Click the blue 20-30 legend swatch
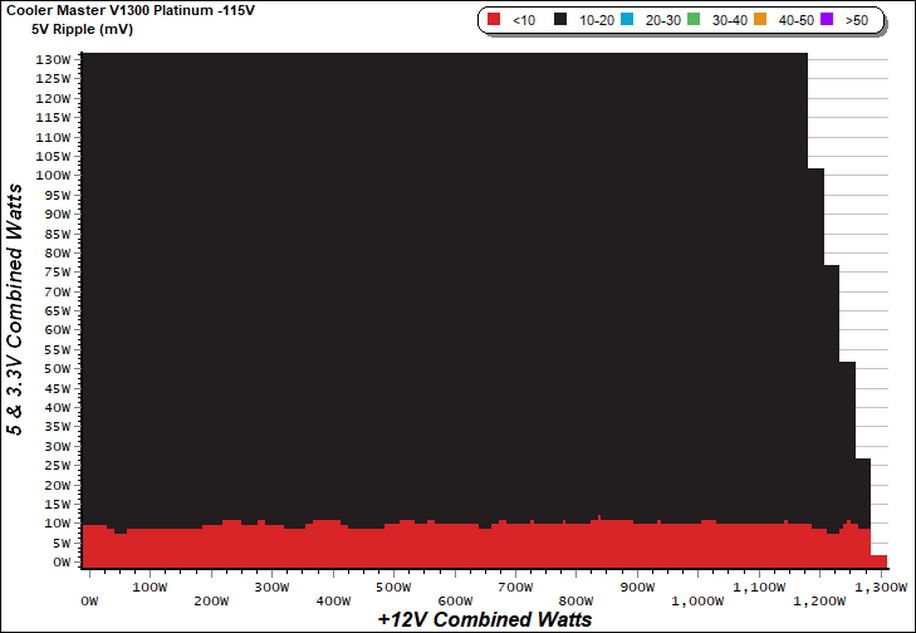This screenshot has width=916, height=633. pyautogui.click(x=627, y=19)
